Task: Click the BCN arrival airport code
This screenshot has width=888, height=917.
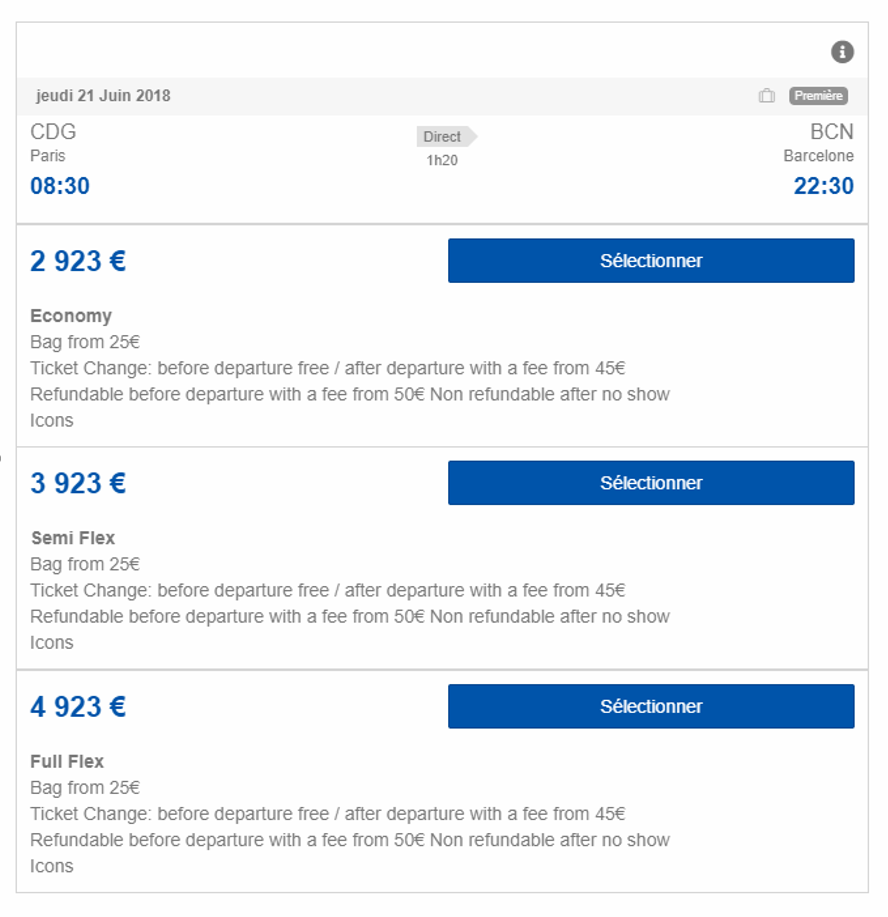Action: tap(832, 132)
